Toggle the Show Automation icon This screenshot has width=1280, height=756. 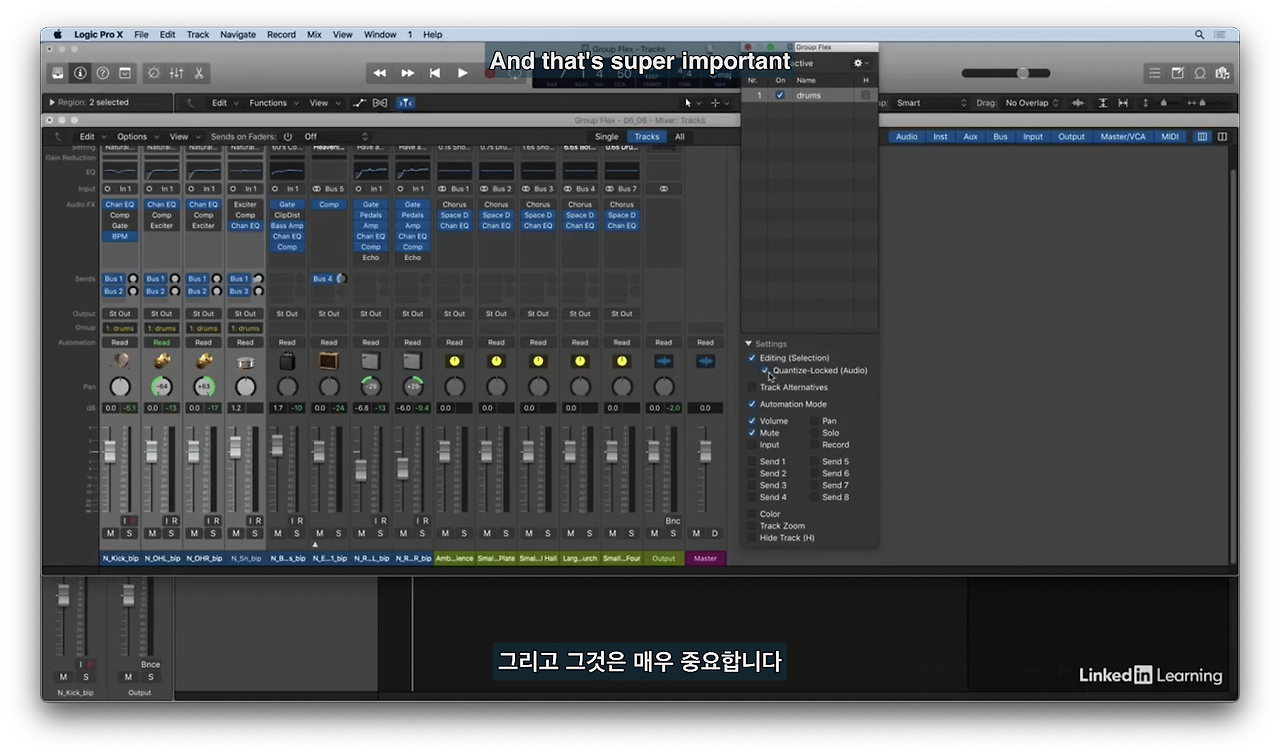[360, 103]
